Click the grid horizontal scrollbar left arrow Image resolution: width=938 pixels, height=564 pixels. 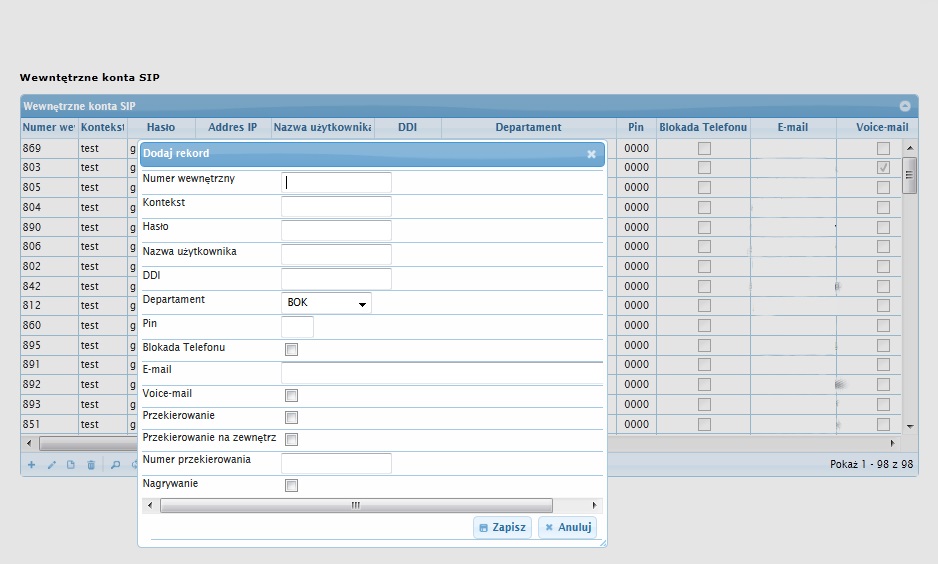tap(29, 444)
